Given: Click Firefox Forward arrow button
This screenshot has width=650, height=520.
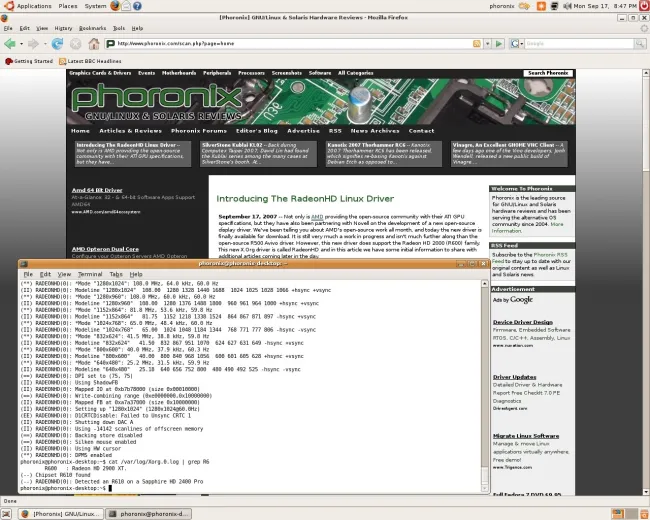Looking at the screenshot, I should 33,44.
